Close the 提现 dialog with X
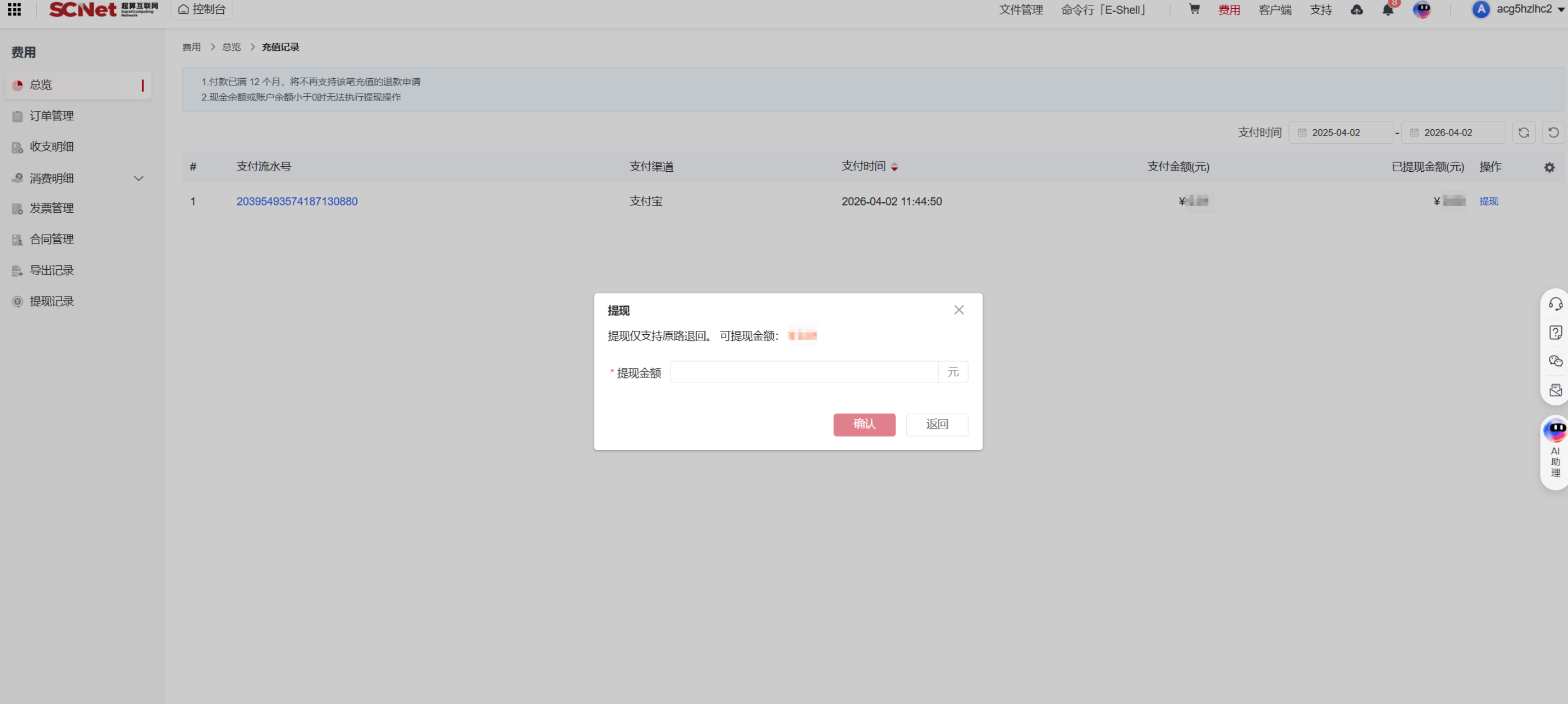The width and height of the screenshot is (1568, 704). click(x=959, y=310)
